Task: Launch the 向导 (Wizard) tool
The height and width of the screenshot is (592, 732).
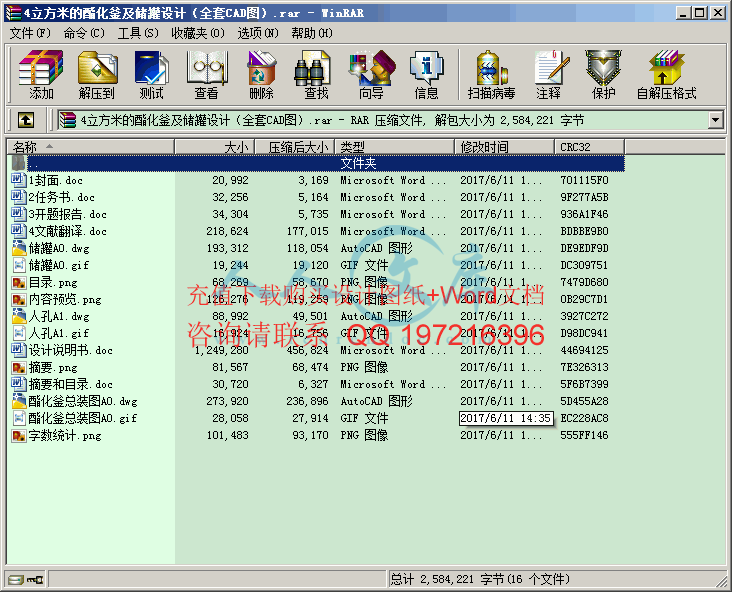Action: point(372,75)
